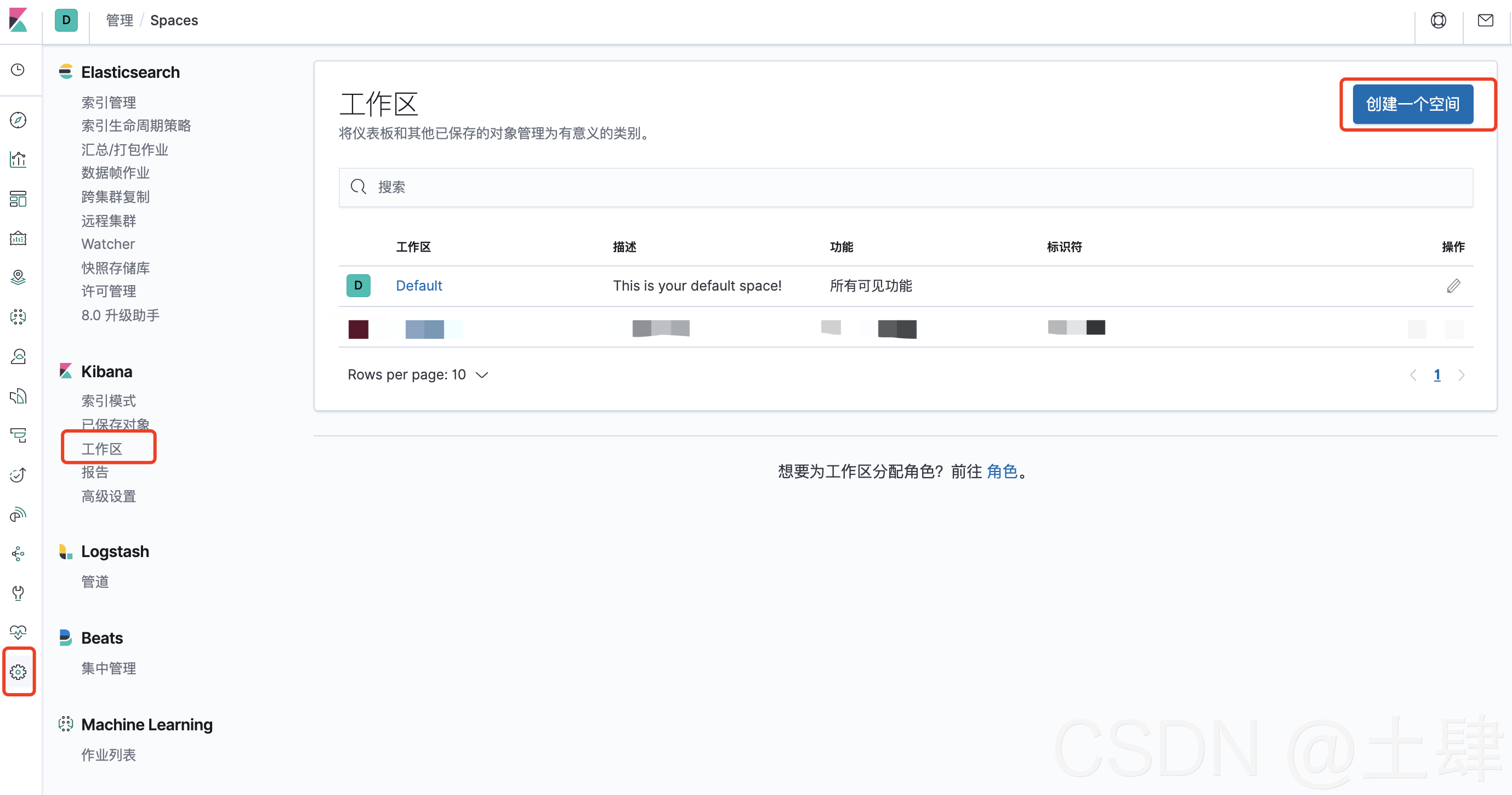Click the Kibana logo in the header
Screen dimensions: 1512x795
coord(19,20)
